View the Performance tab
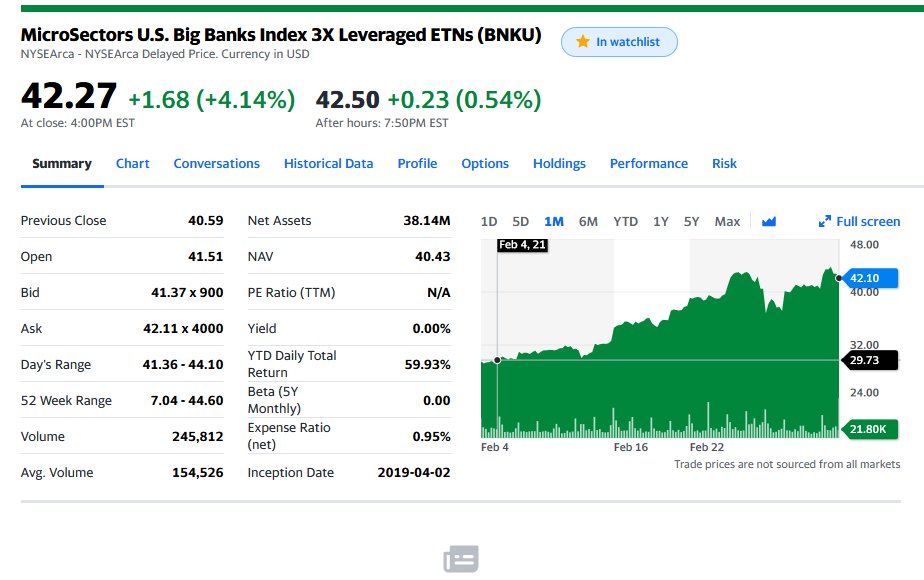Image resolution: width=924 pixels, height=580 pixels. pyautogui.click(x=649, y=163)
